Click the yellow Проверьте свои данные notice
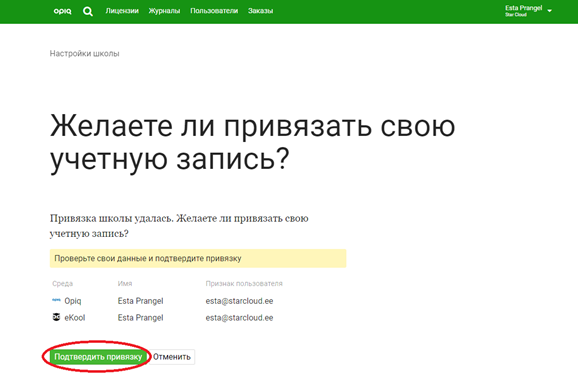The width and height of the screenshot is (578, 392). click(x=198, y=259)
